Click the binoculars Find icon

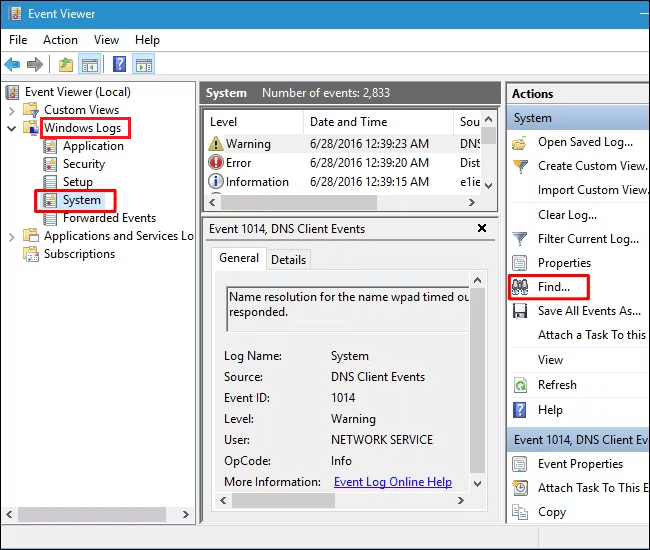pos(520,287)
